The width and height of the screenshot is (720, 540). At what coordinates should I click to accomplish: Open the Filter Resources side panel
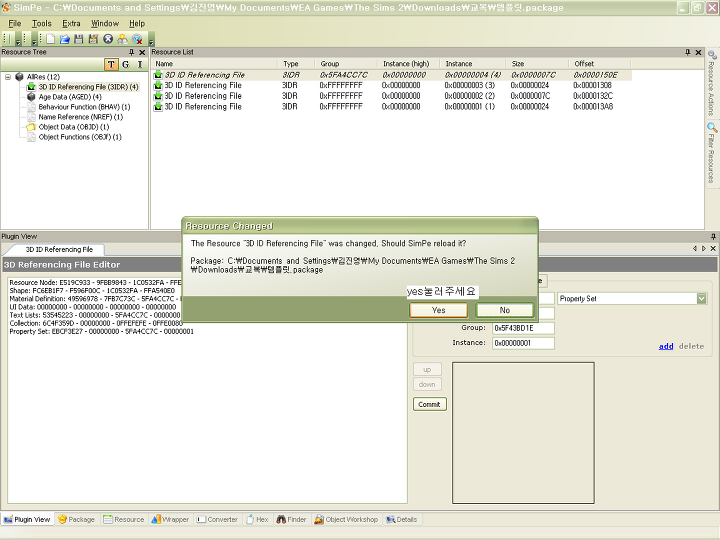[712, 153]
